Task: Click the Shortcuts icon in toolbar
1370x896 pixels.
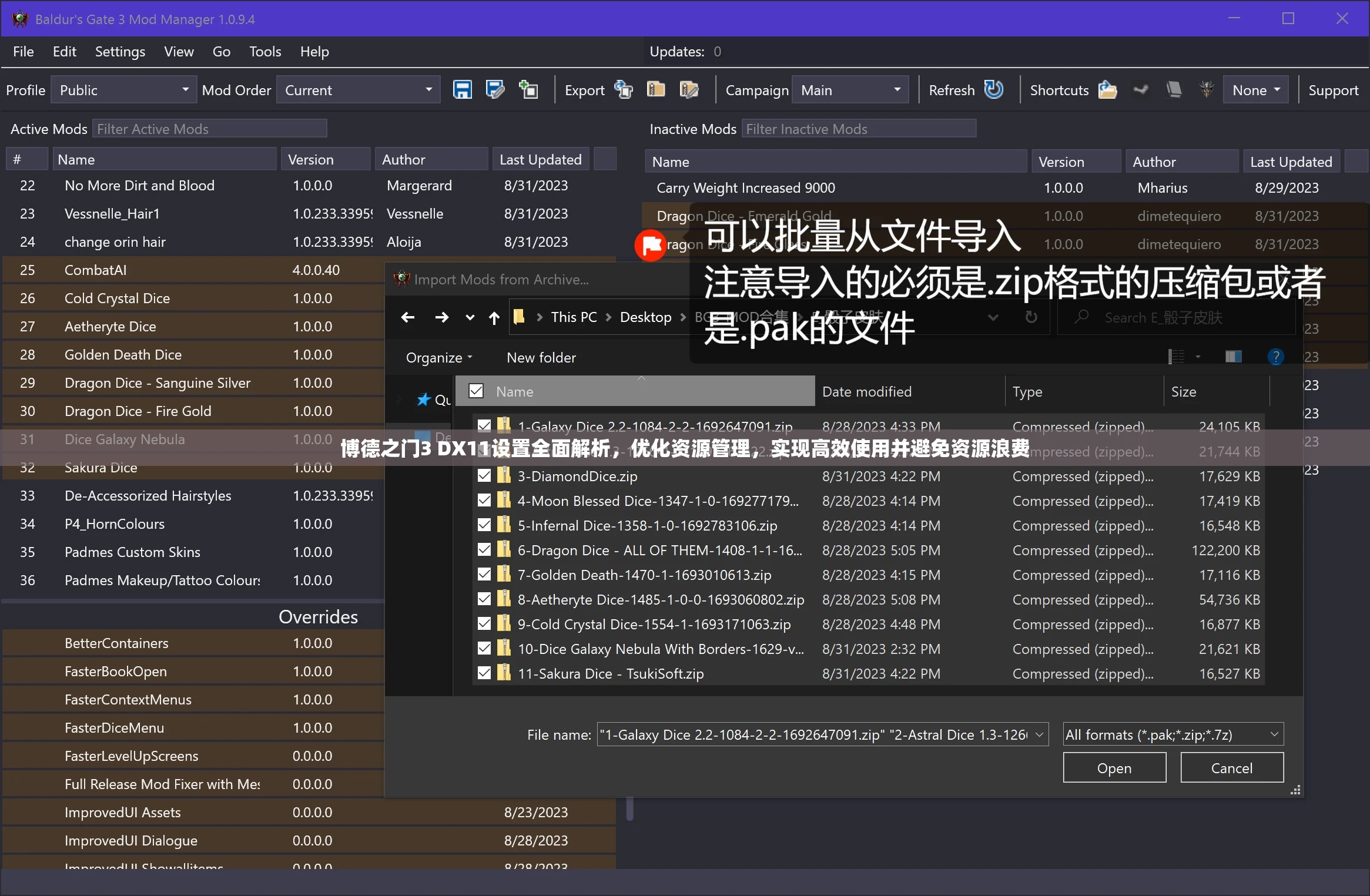Action: pyautogui.click(x=1108, y=91)
